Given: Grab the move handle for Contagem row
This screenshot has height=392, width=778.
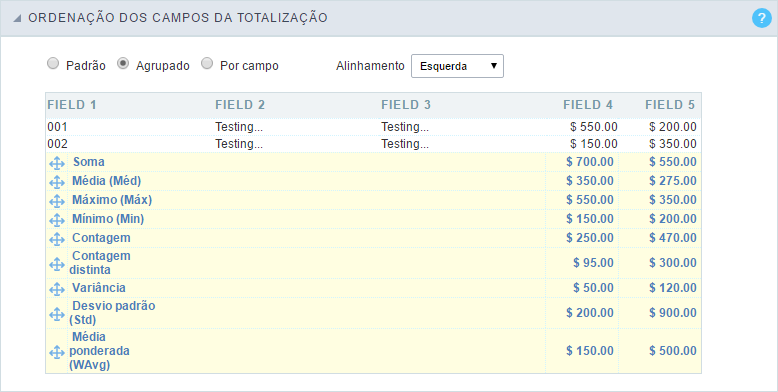Looking at the screenshot, I should pos(57,239).
